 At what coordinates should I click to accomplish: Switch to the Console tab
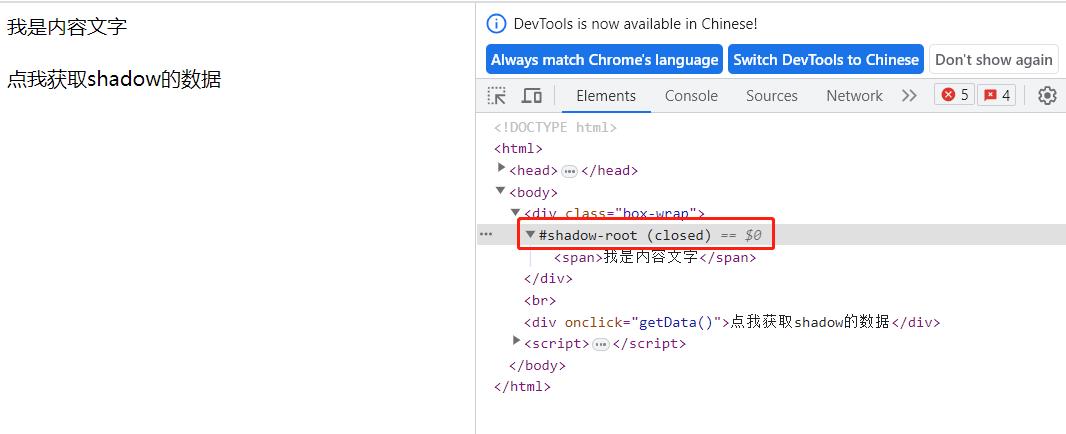click(x=691, y=96)
